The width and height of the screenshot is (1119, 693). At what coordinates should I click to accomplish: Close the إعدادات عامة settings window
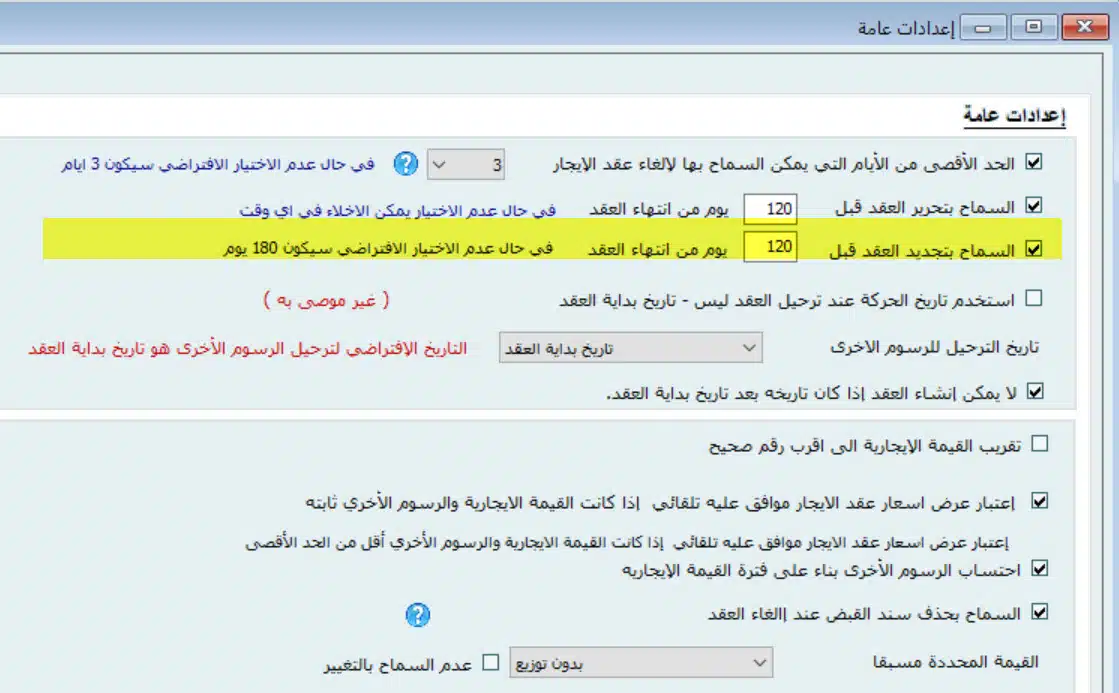[x=1088, y=28]
